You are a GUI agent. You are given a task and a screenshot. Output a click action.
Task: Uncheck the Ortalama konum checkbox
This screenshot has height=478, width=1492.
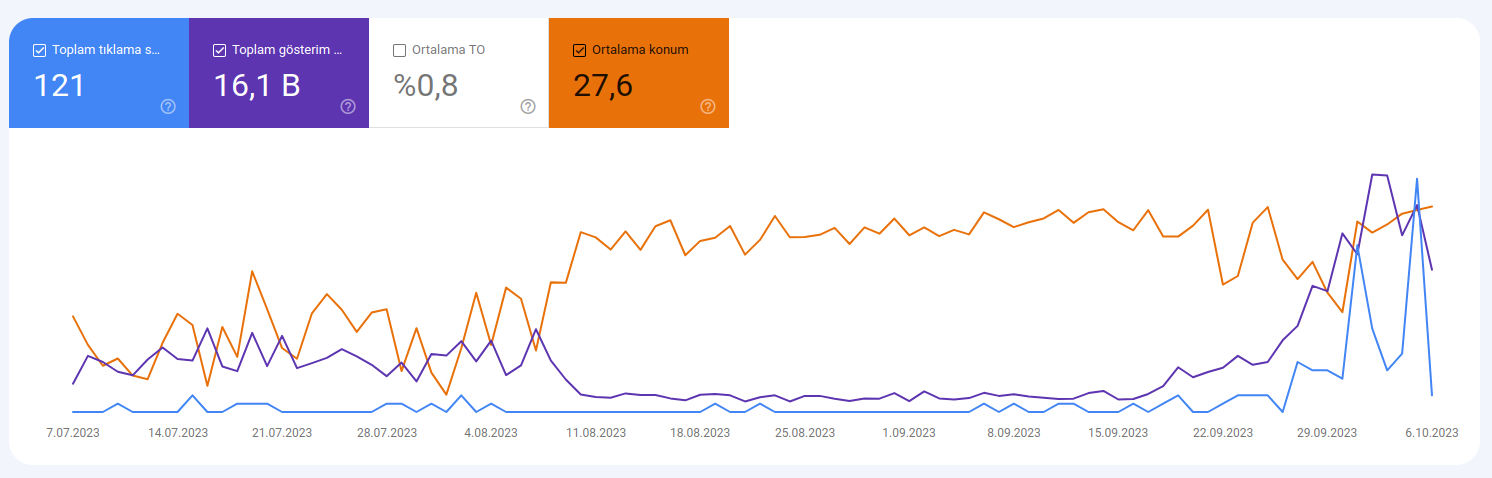pos(580,50)
